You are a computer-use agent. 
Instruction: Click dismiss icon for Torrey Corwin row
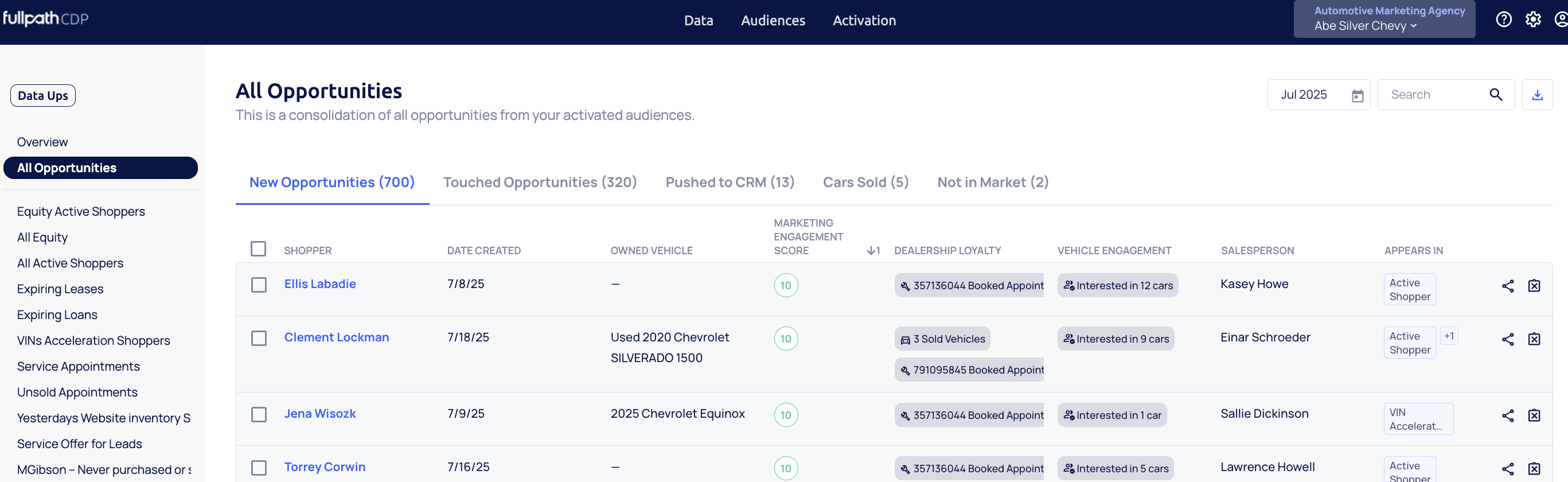click(x=1534, y=469)
